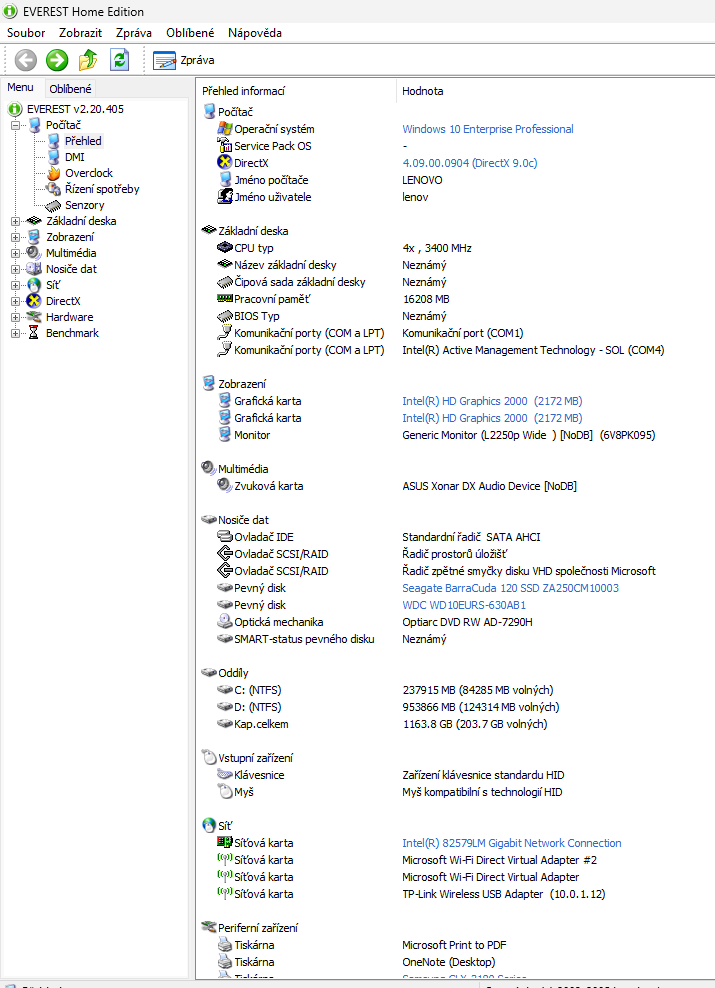715x988 pixels.
Task: Click the CPU typ chip icon
Action: click(225, 248)
